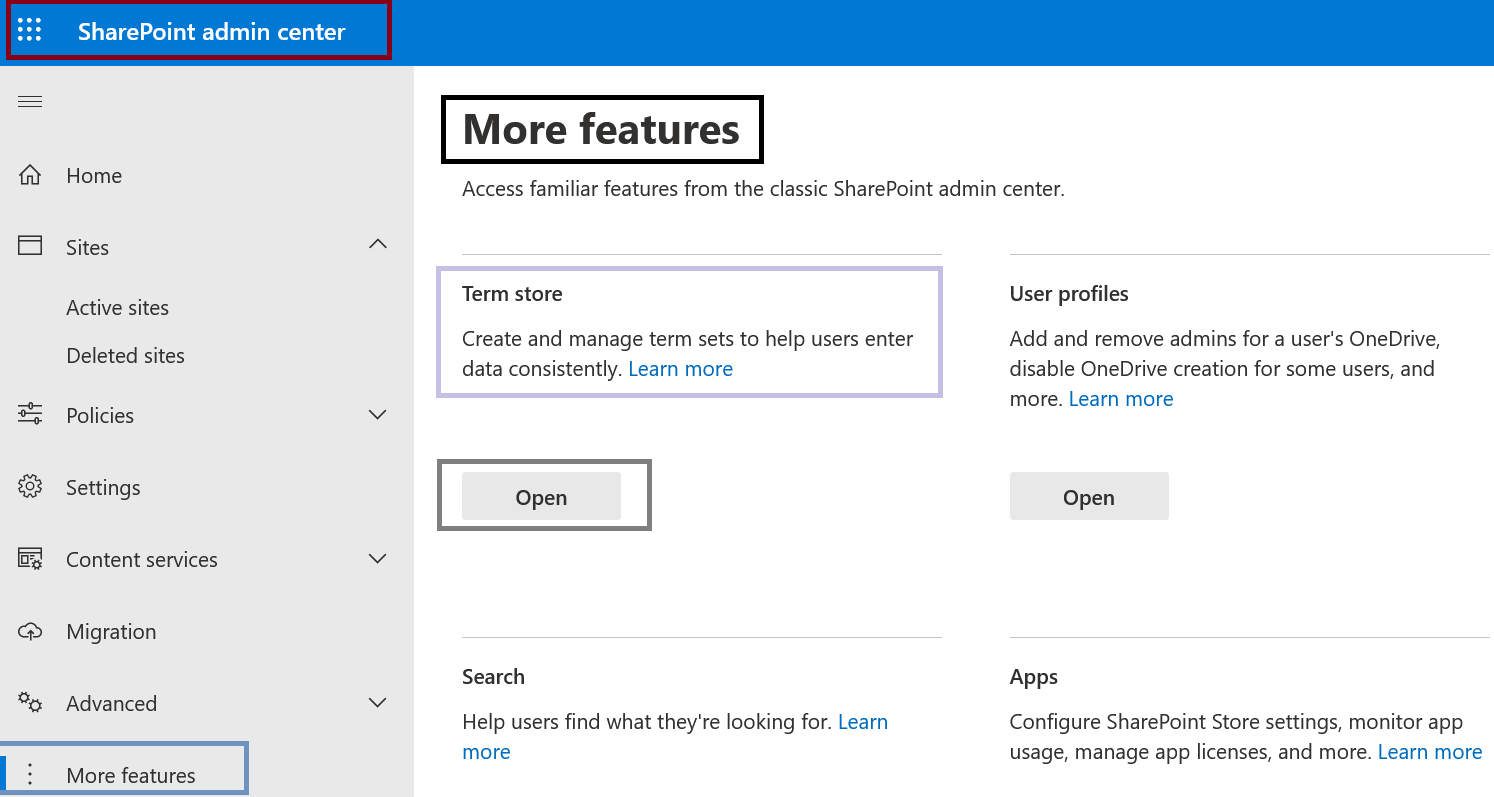Follow the Apps section Learn more link
1494x797 pixels.
(1430, 752)
